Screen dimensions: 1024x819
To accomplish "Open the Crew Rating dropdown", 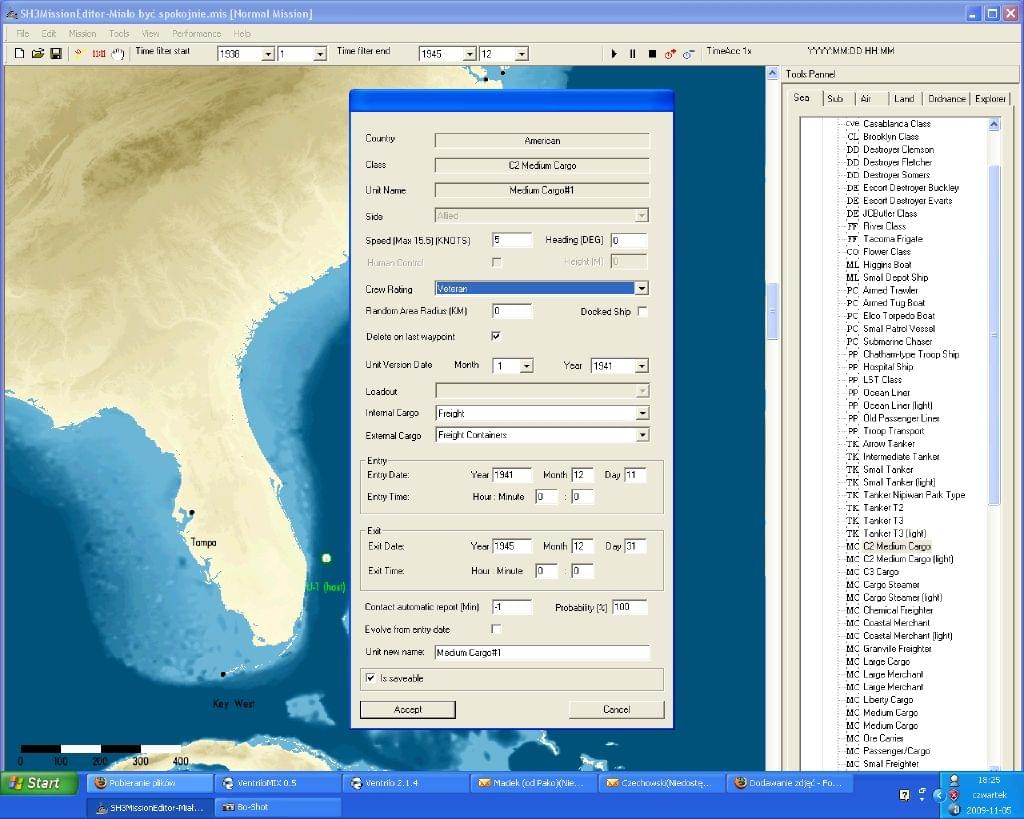I will [x=641, y=288].
